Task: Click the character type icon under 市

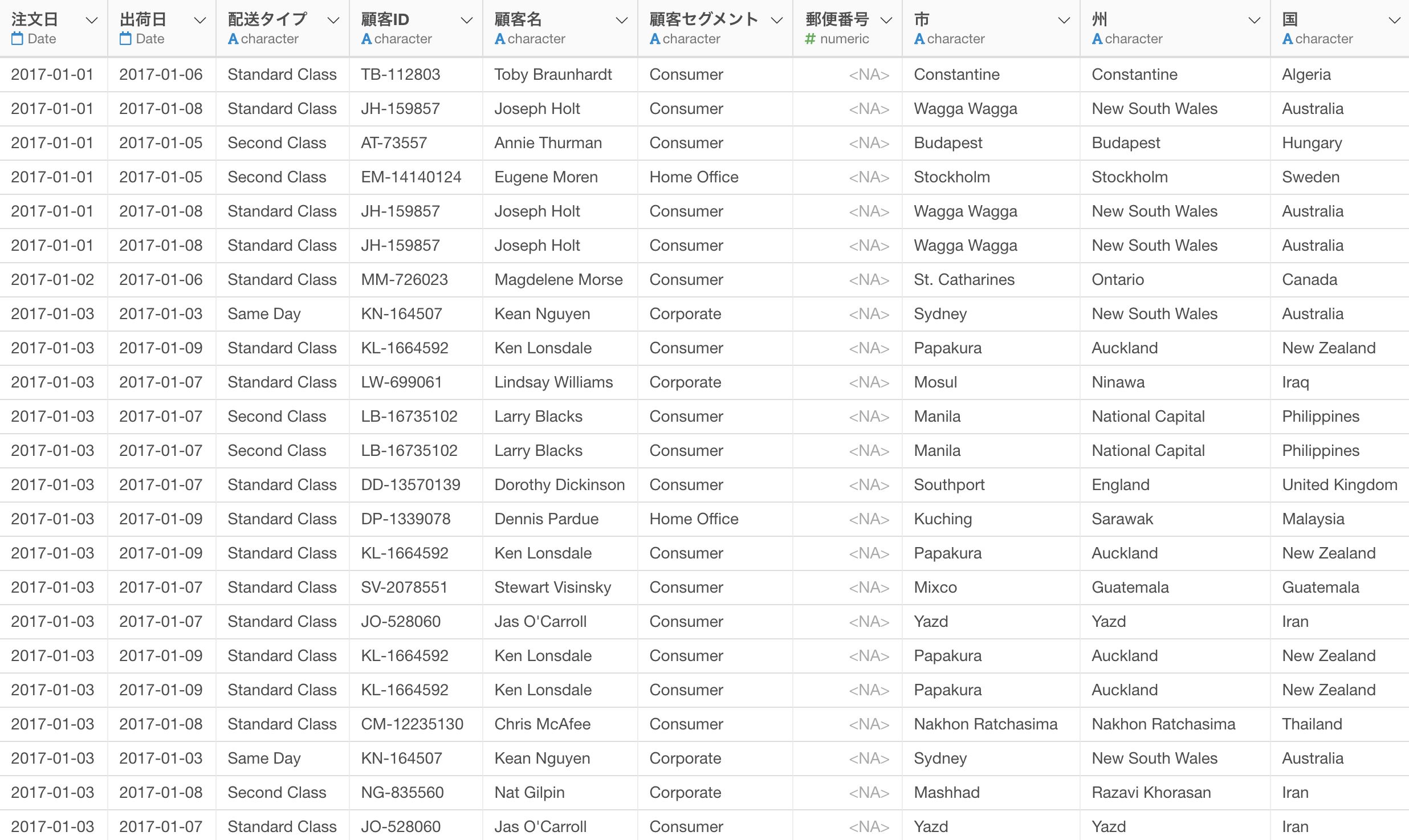Action: click(x=919, y=39)
